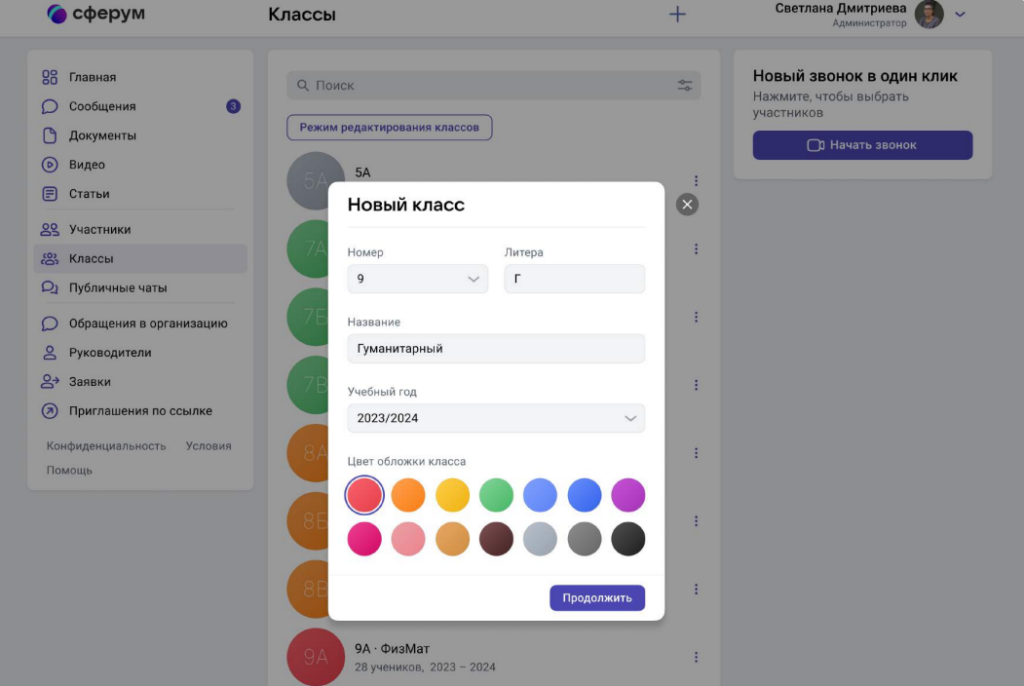Pick the black cover color swatch
Screen dimensions: 1024x686
pyautogui.click(x=628, y=539)
